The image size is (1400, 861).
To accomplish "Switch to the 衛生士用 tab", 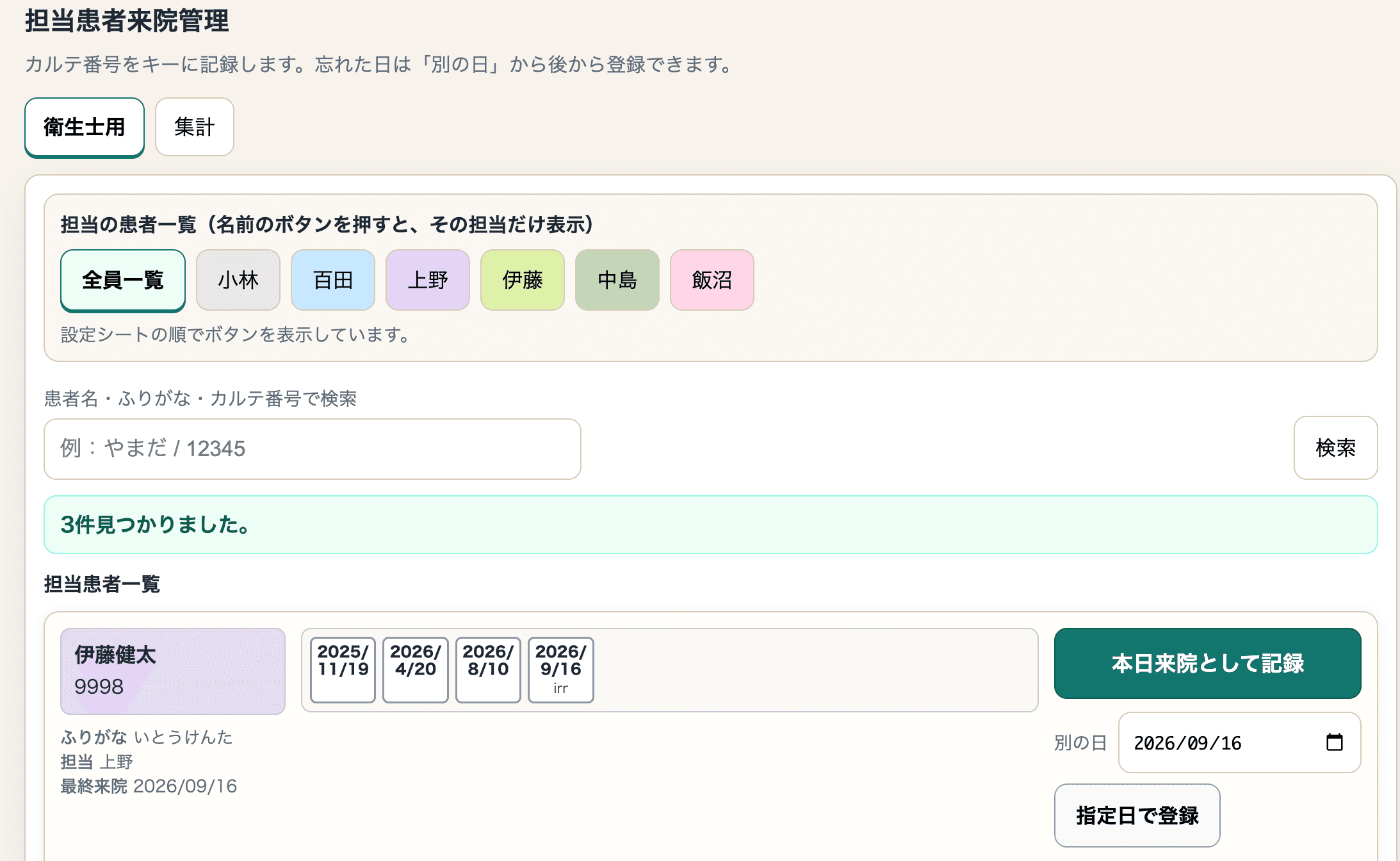I will coord(85,127).
